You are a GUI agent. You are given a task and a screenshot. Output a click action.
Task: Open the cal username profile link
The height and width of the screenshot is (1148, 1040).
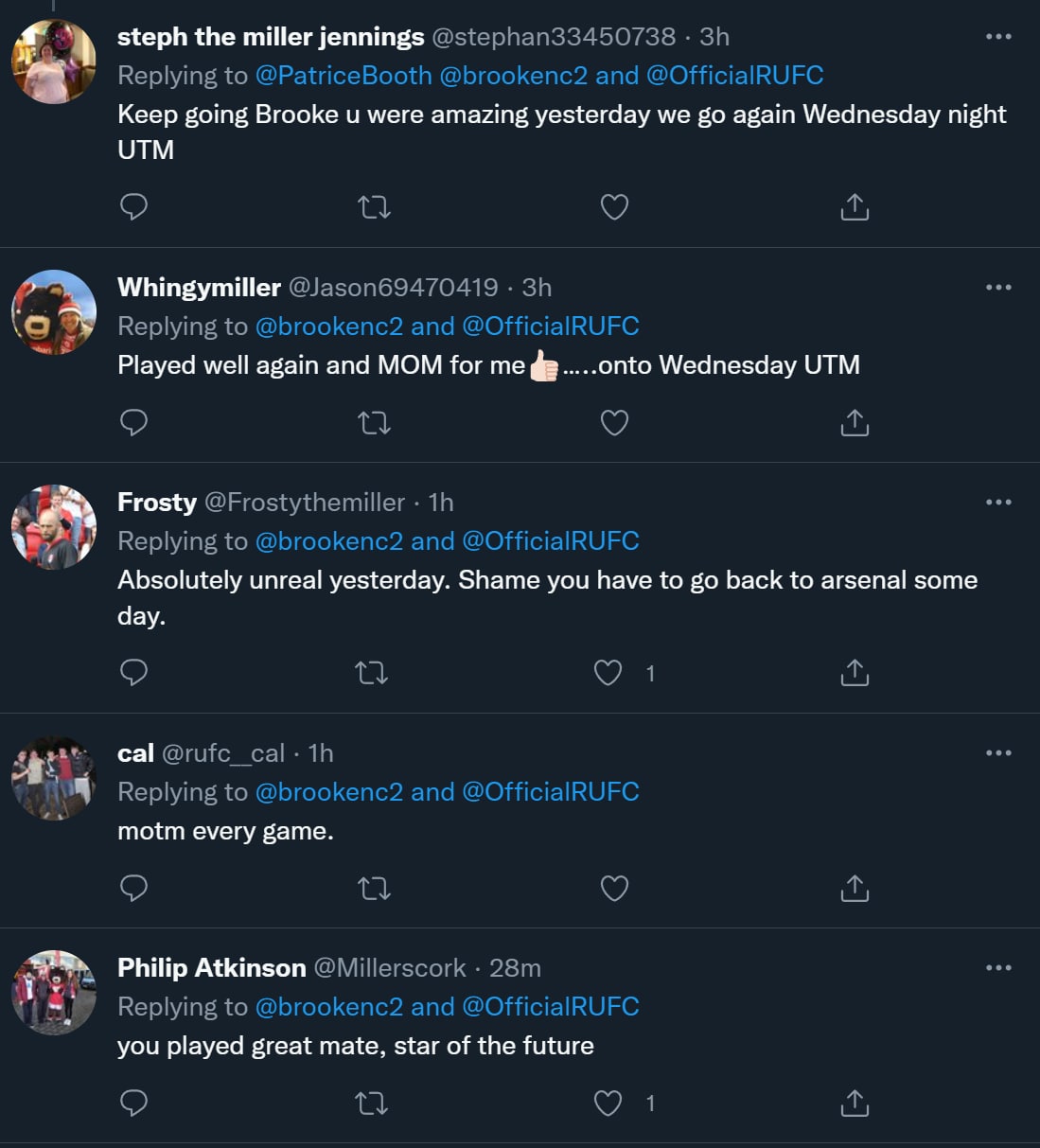click(x=135, y=753)
